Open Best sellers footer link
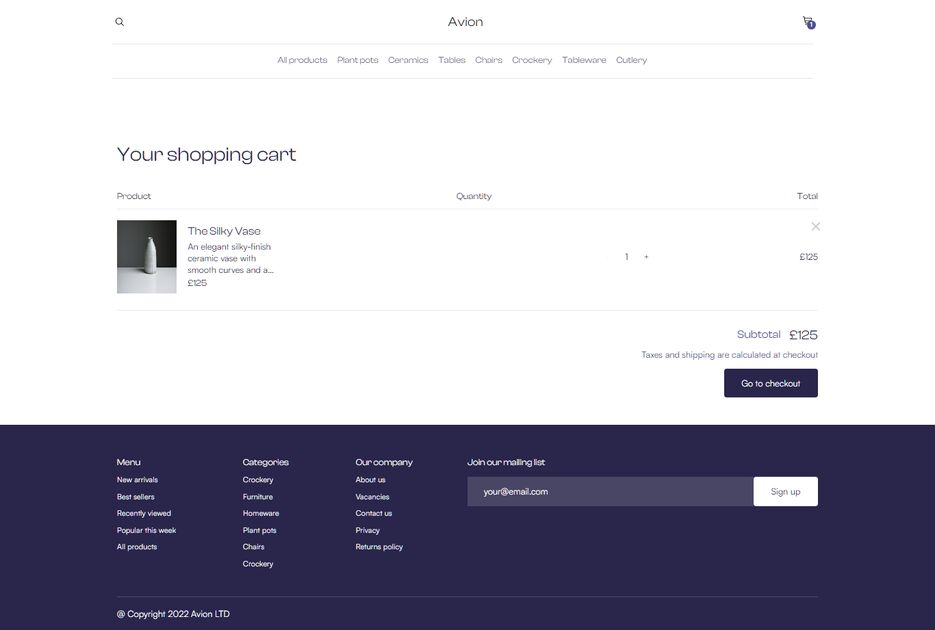The width and height of the screenshot is (935, 630). click(x=135, y=496)
